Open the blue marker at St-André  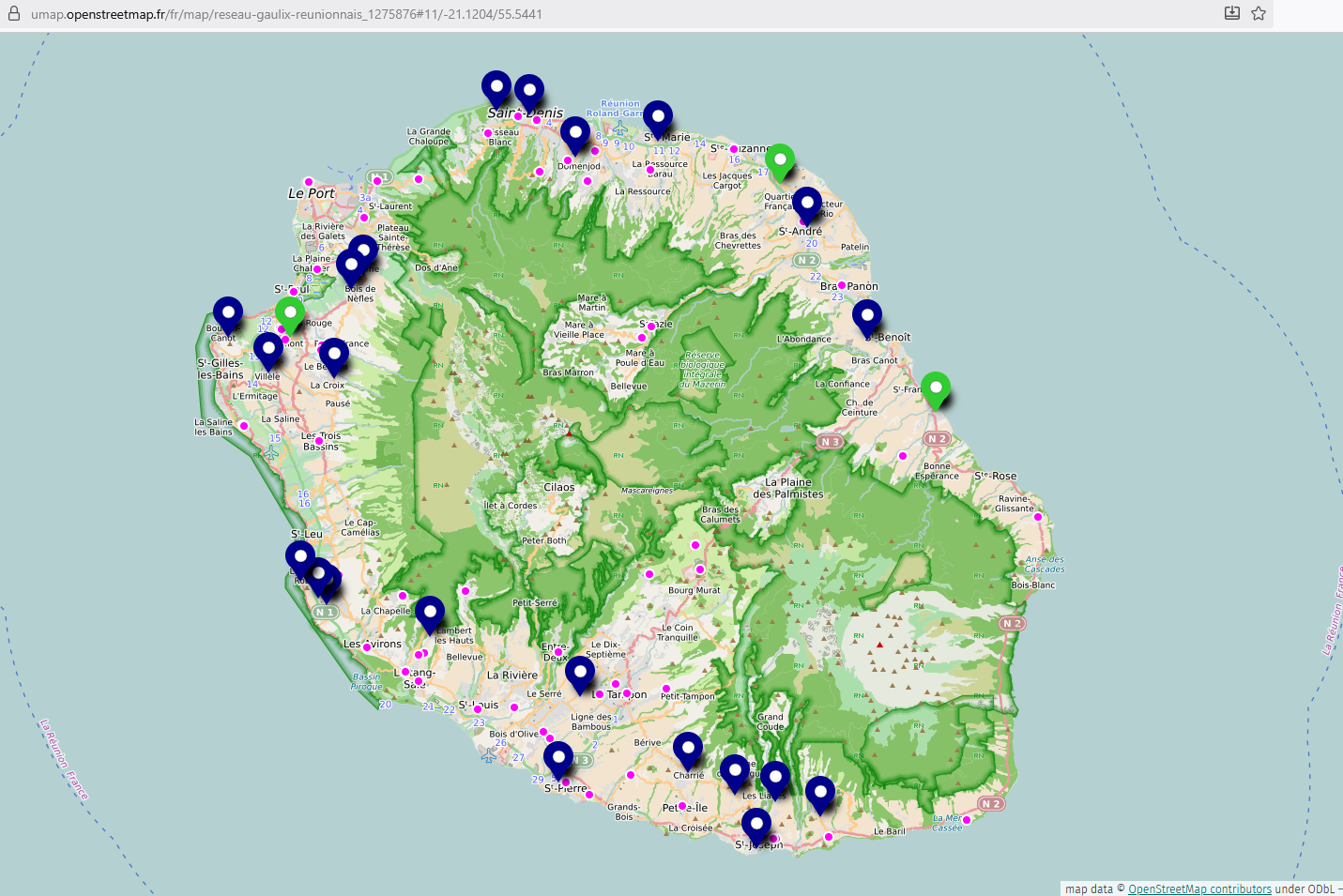point(806,205)
